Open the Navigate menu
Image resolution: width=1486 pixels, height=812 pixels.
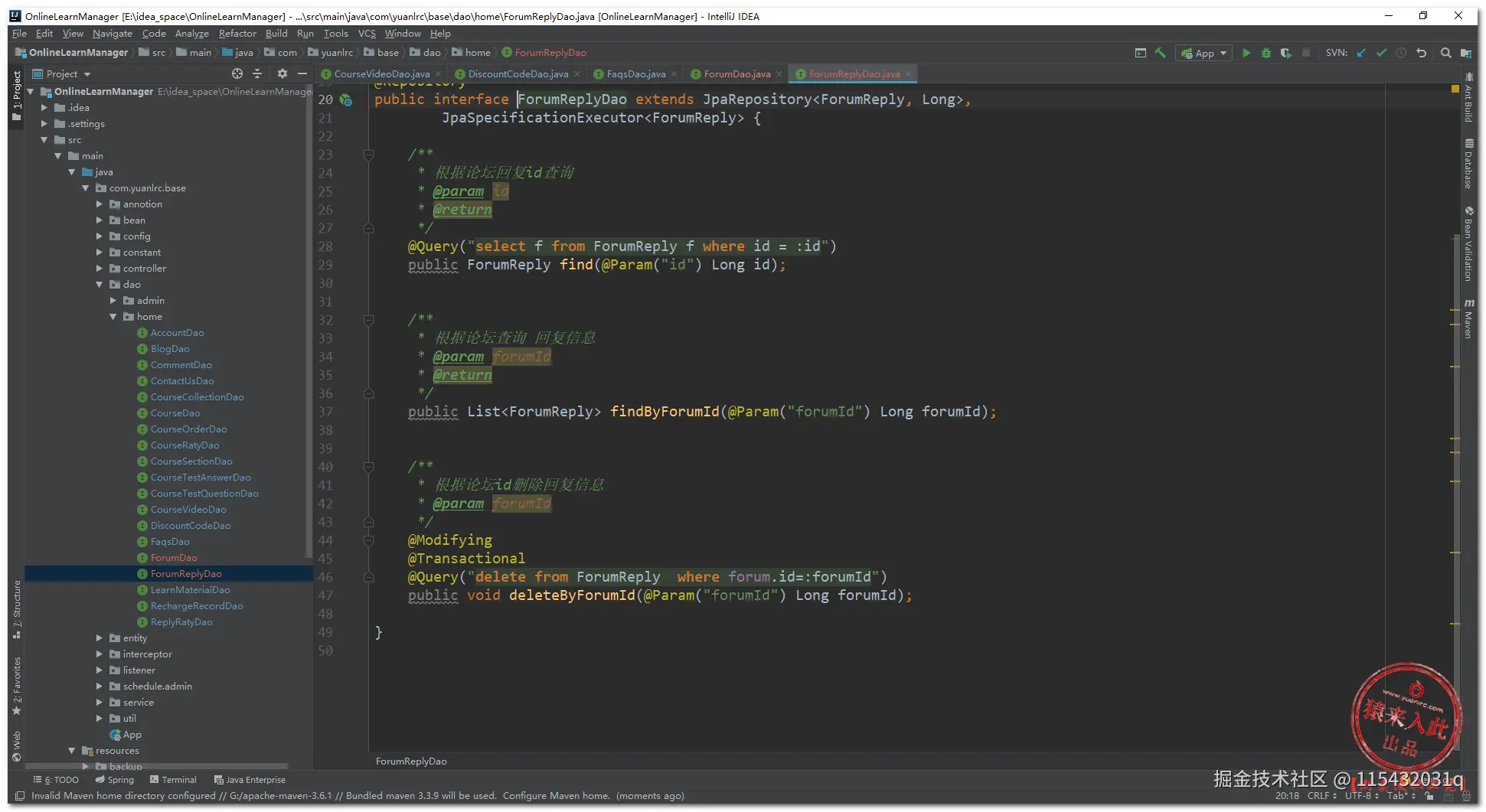tap(113, 34)
